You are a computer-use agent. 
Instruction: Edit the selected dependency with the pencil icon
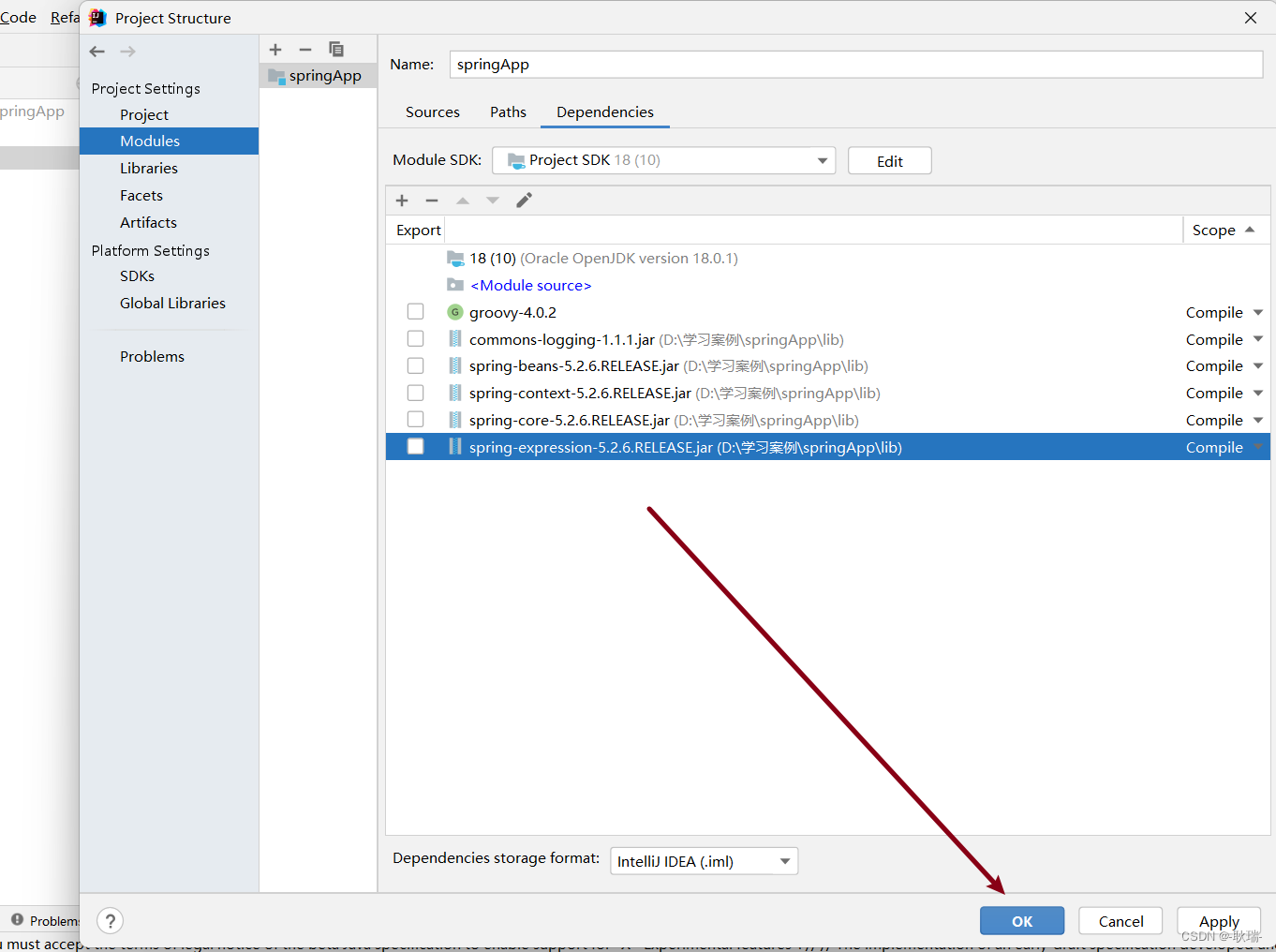[x=525, y=201]
